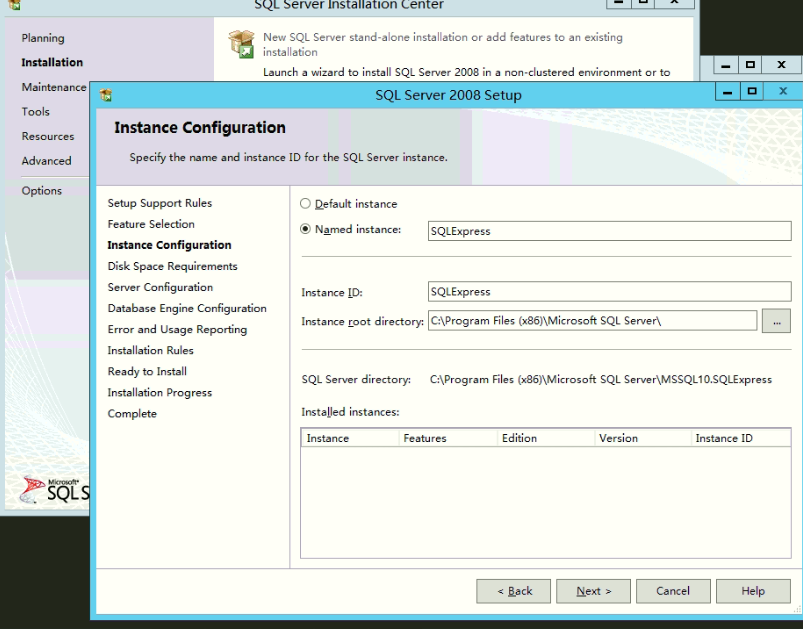Go back with the Back button
803x629 pixels.
[x=513, y=591]
